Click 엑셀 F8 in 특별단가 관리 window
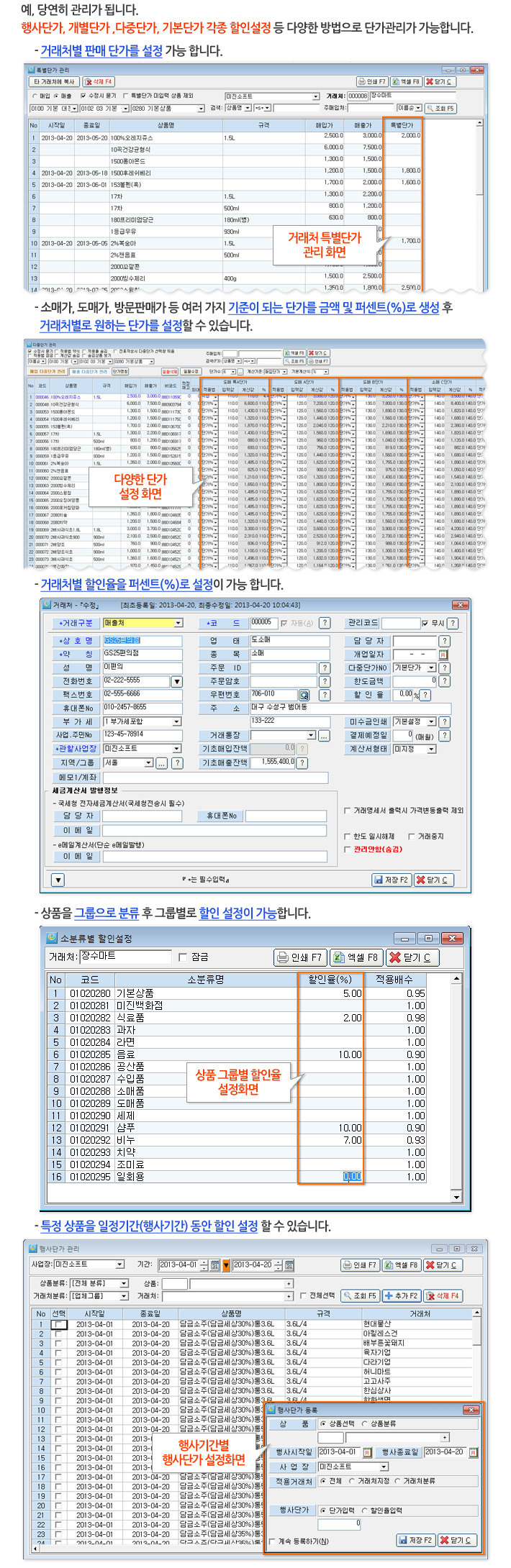This screenshot has height=1568, width=511. coord(406,81)
